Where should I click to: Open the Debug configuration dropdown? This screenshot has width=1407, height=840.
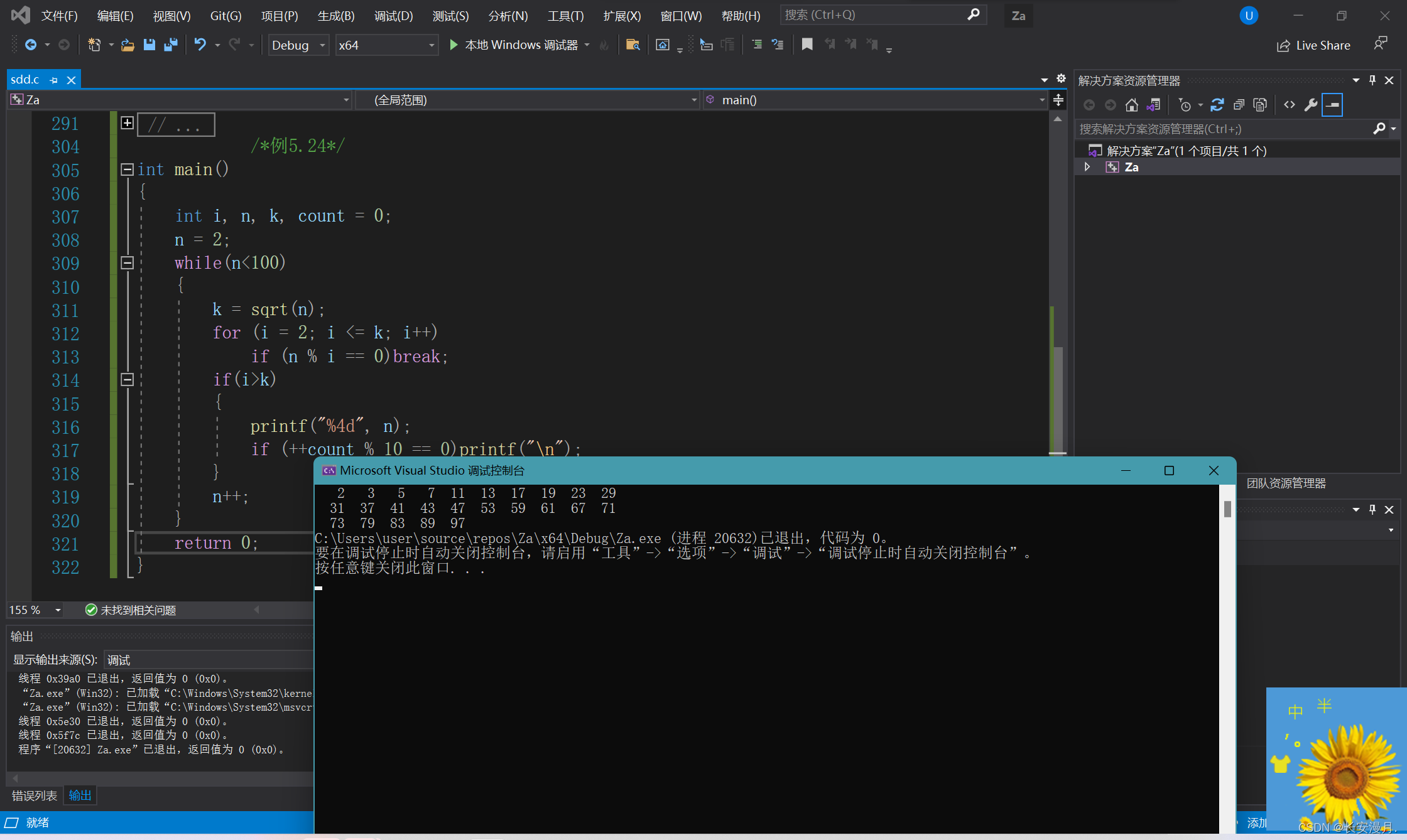tap(322, 45)
